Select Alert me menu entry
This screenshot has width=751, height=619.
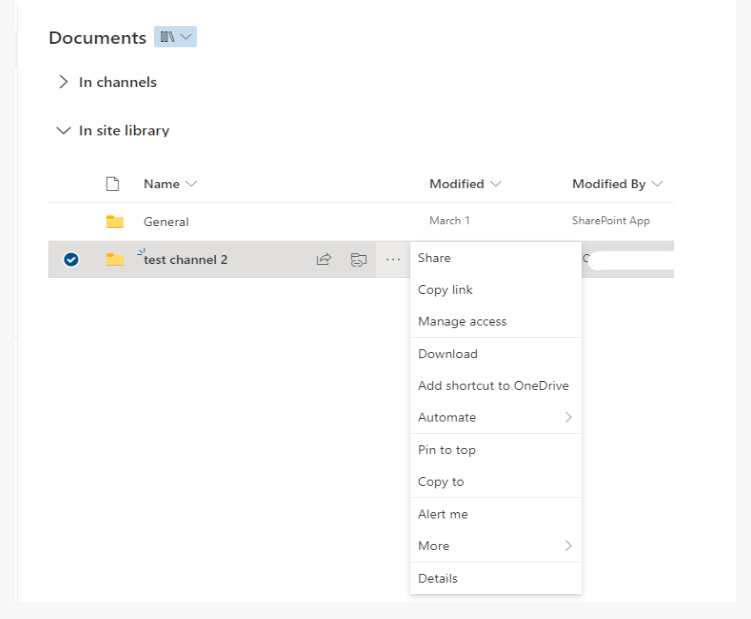click(496, 514)
